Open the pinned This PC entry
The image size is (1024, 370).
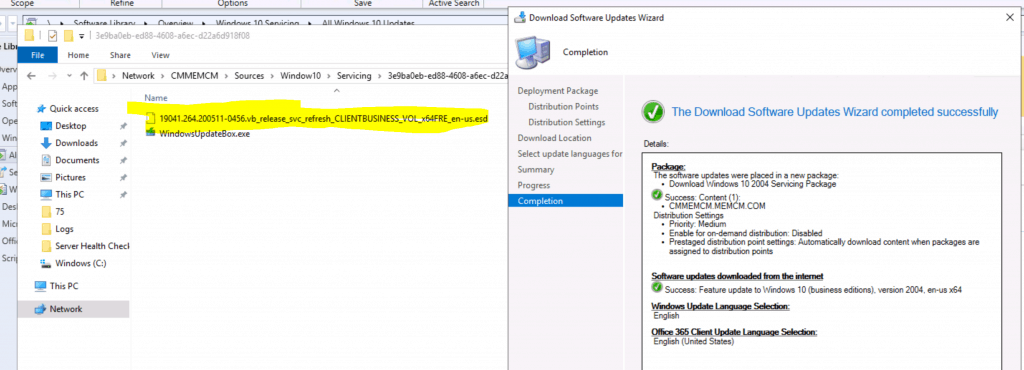pyautogui.click(x=69, y=194)
